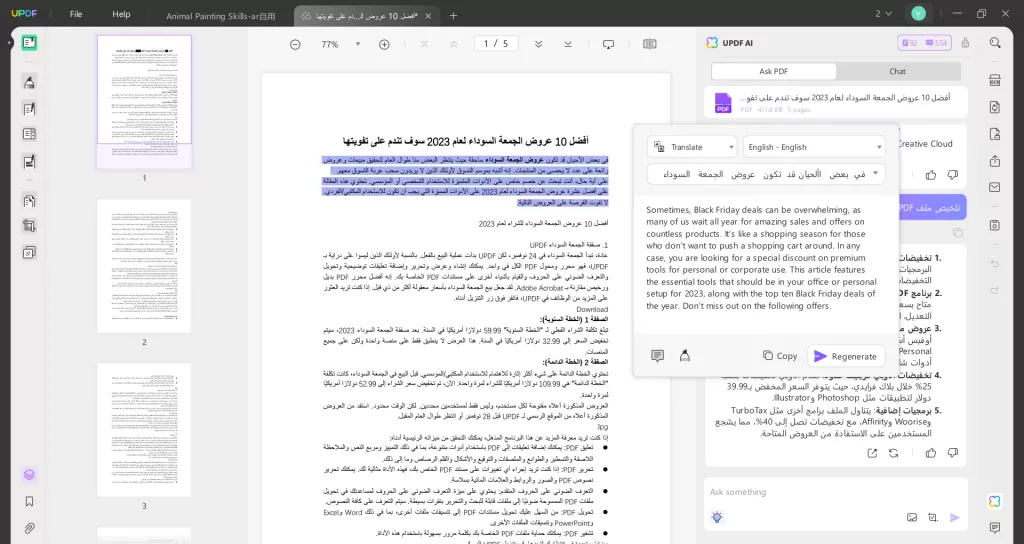Open the Reader mode icon in left sidebar
The image size is (1024, 544).
29,43
